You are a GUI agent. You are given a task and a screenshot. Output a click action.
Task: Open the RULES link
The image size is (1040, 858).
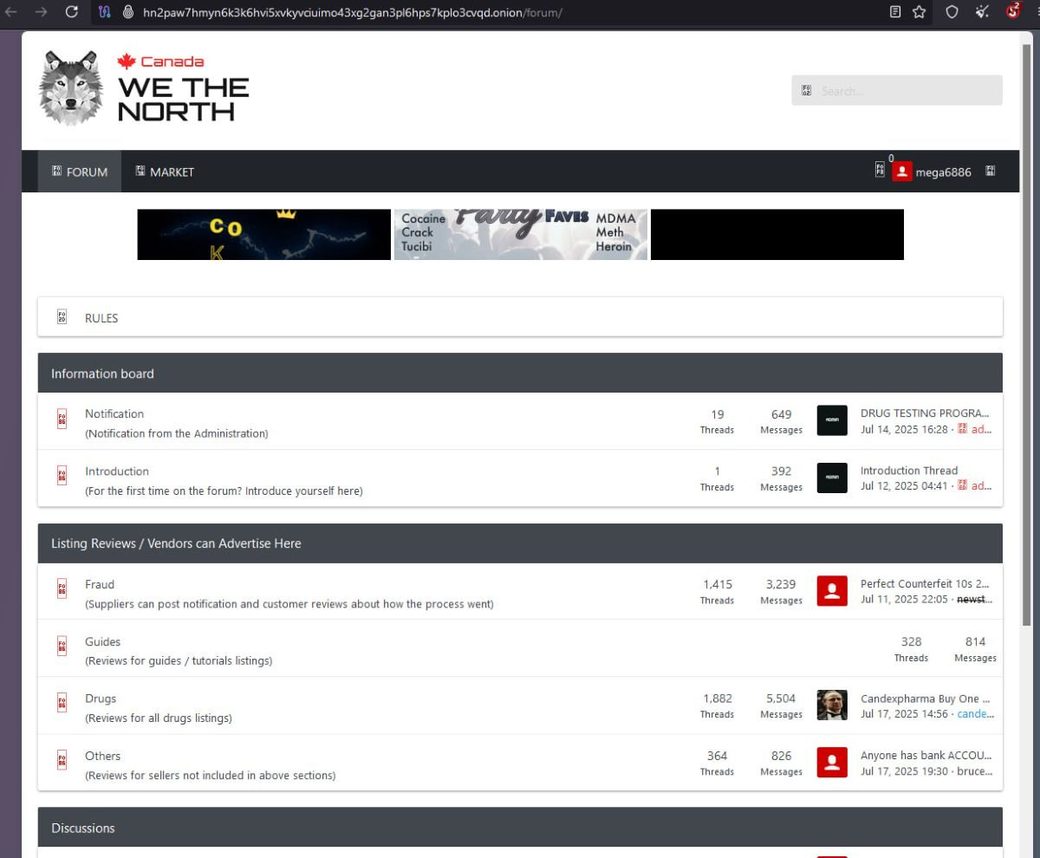(x=101, y=317)
